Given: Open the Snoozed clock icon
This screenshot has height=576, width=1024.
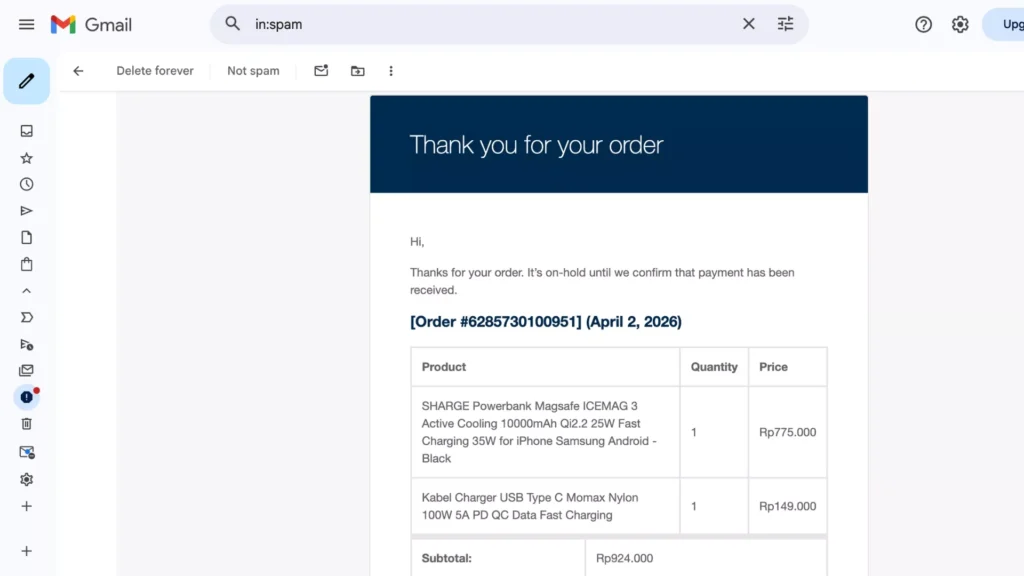Looking at the screenshot, I should pyautogui.click(x=26, y=184).
